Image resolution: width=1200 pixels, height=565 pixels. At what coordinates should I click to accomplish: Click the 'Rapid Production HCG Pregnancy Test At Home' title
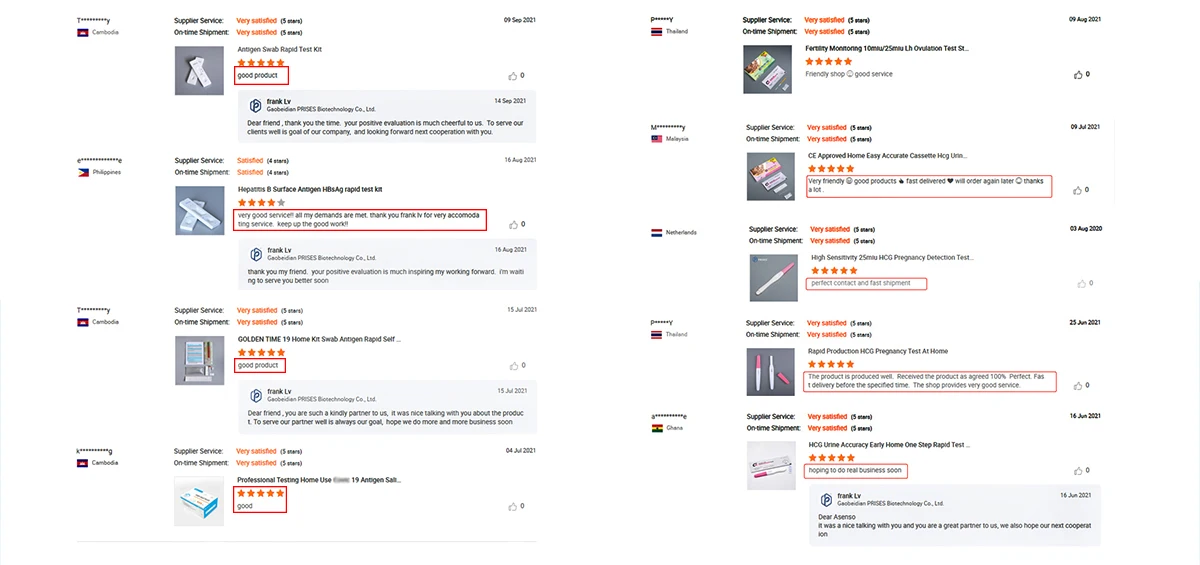pyautogui.click(x=877, y=351)
